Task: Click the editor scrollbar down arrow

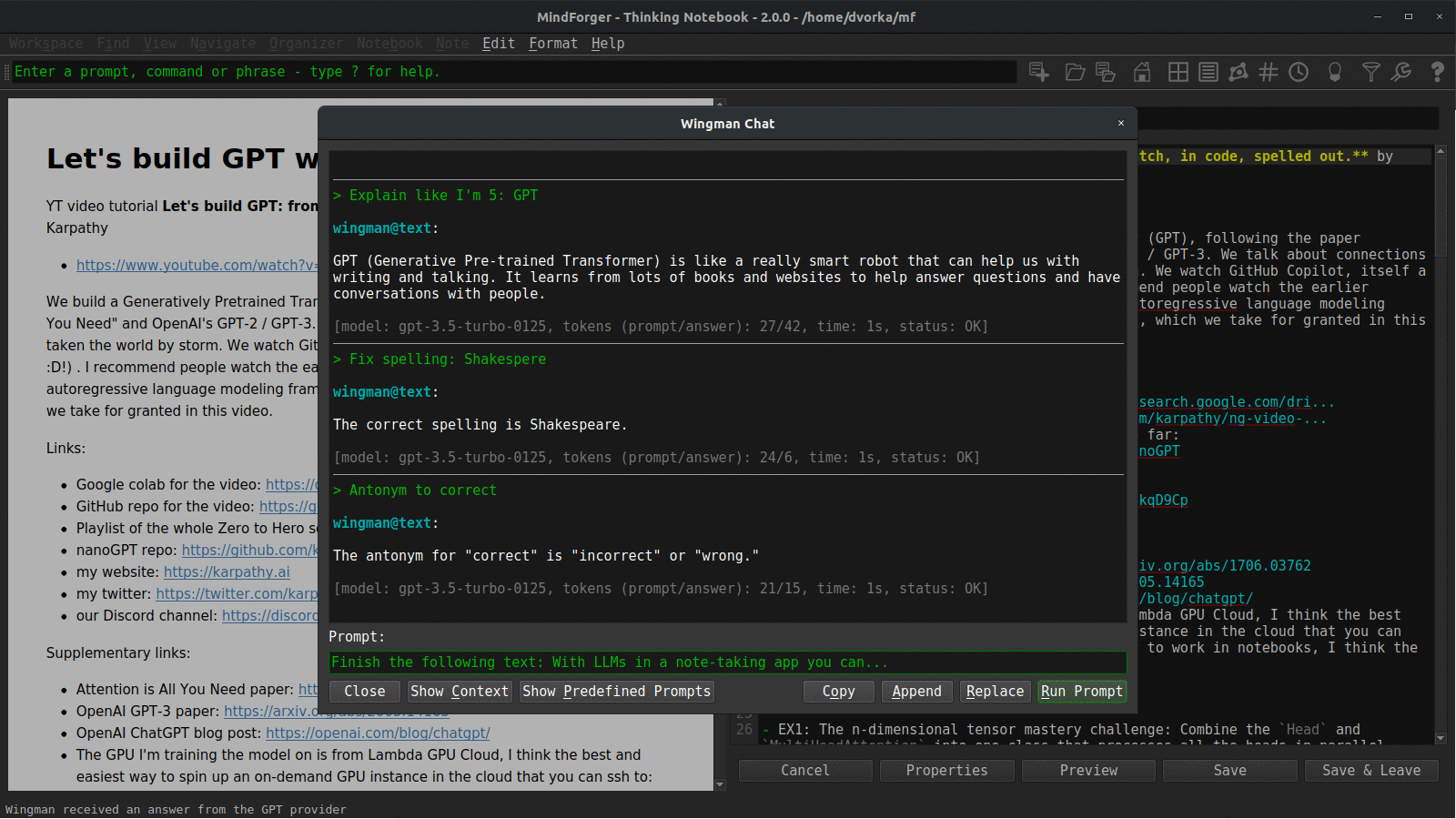Action: (1441, 738)
